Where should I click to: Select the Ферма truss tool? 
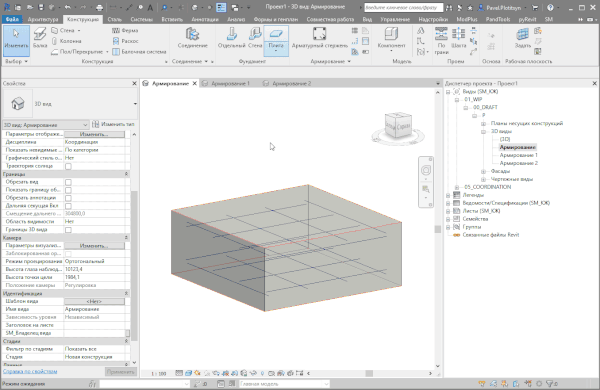(x=125, y=30)
